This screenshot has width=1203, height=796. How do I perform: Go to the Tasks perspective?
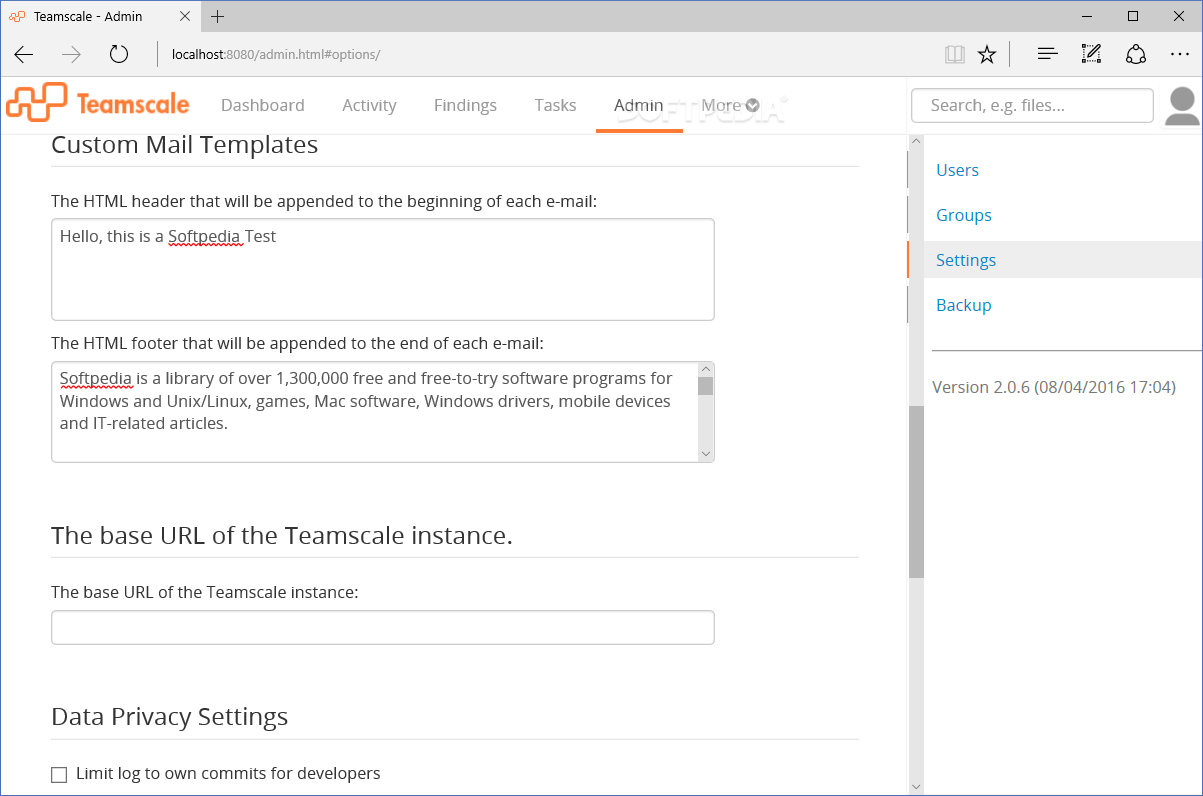pyautogui.click(x=555, y=105)
